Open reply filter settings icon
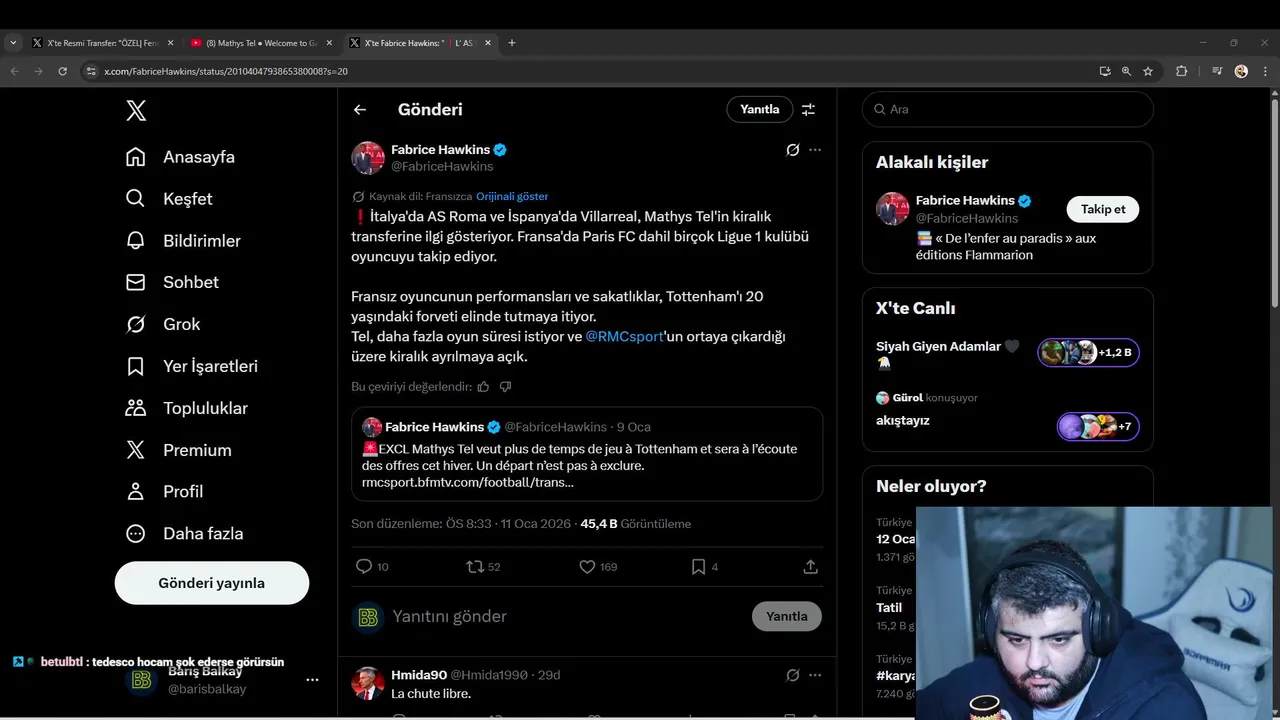Image resolution: width=1280 pixels, height=720 pixels. (x=808, y=110)
